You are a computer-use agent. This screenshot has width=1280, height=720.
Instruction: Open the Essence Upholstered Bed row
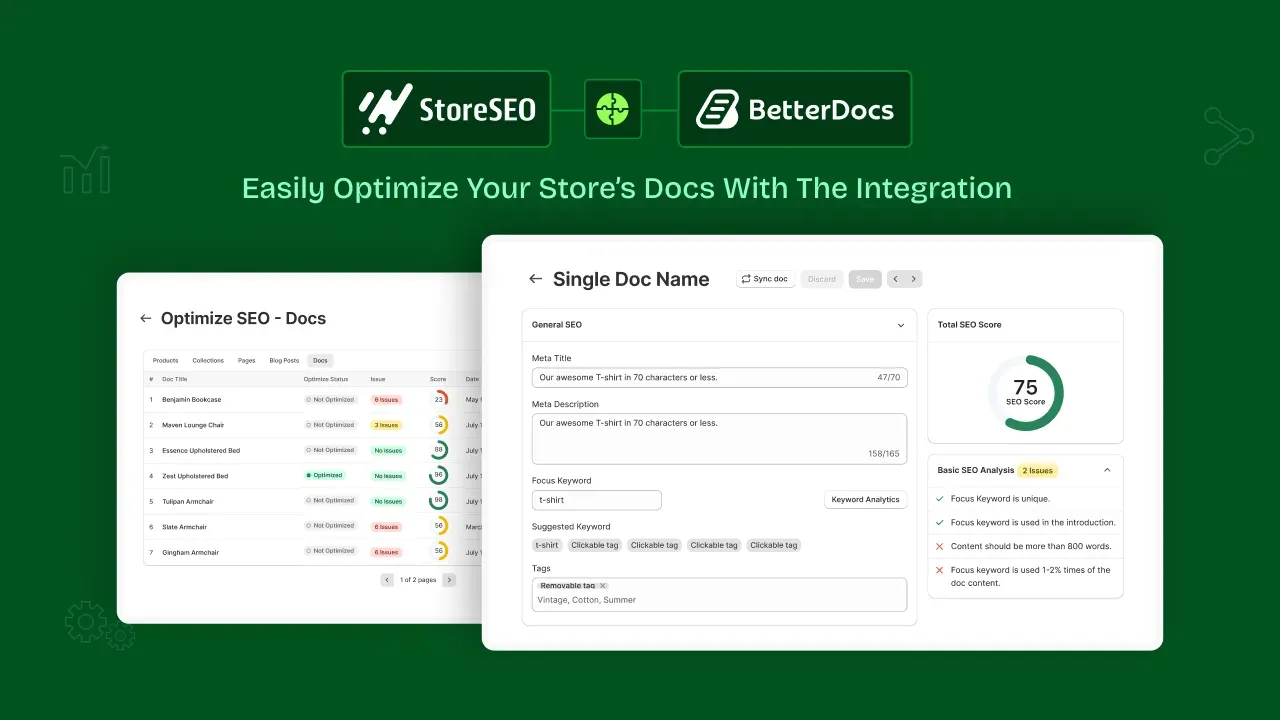(313, 450)
